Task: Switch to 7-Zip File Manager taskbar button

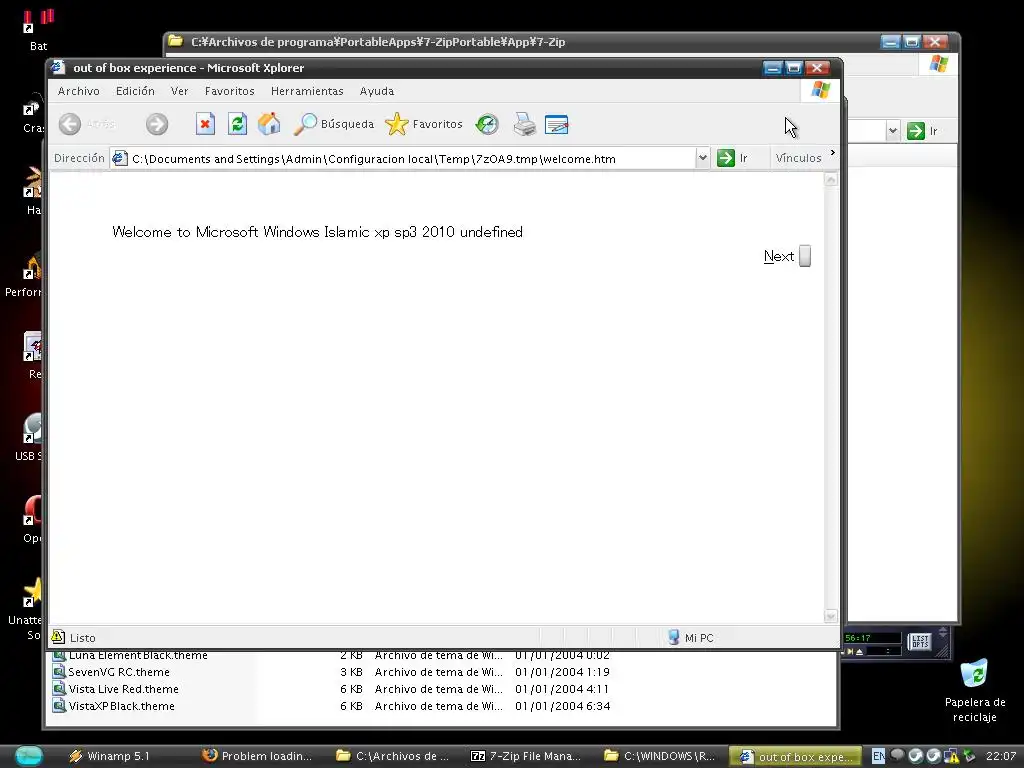Action: coord(526,756)
